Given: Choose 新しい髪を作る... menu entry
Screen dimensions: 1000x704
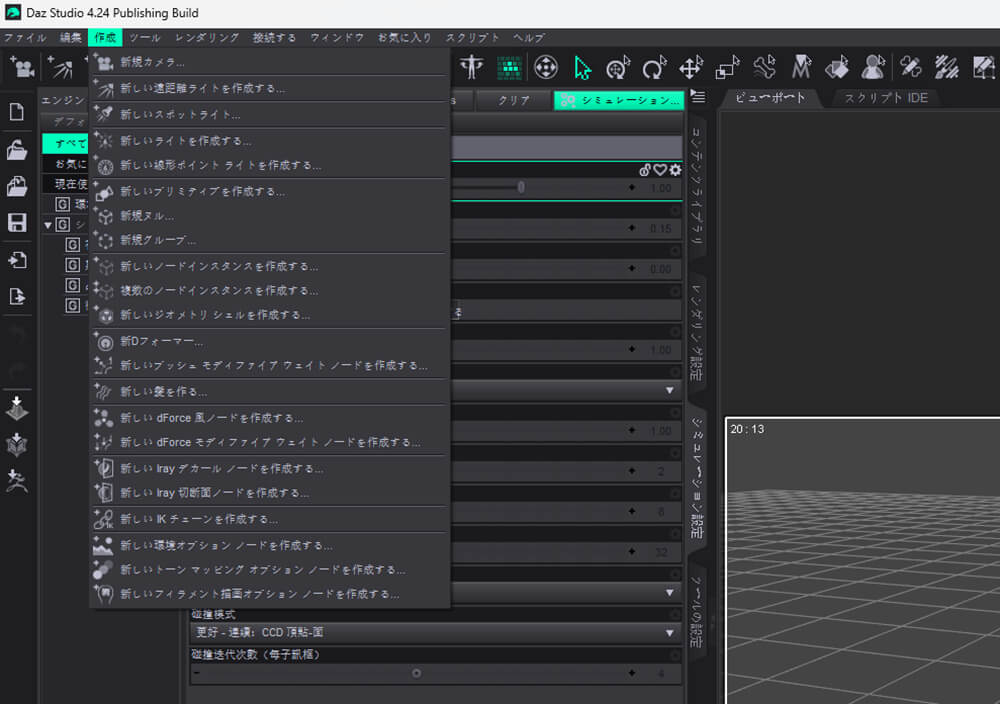Looking at the screenshot, I should (270, 392).
